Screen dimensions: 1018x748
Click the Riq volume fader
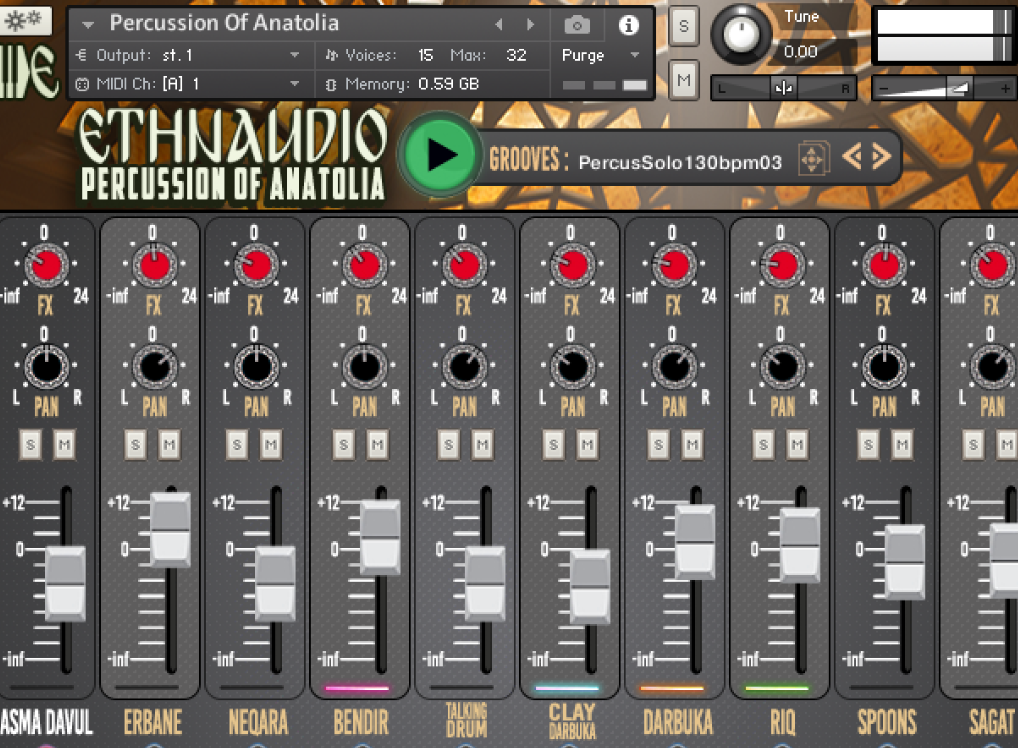800,546
